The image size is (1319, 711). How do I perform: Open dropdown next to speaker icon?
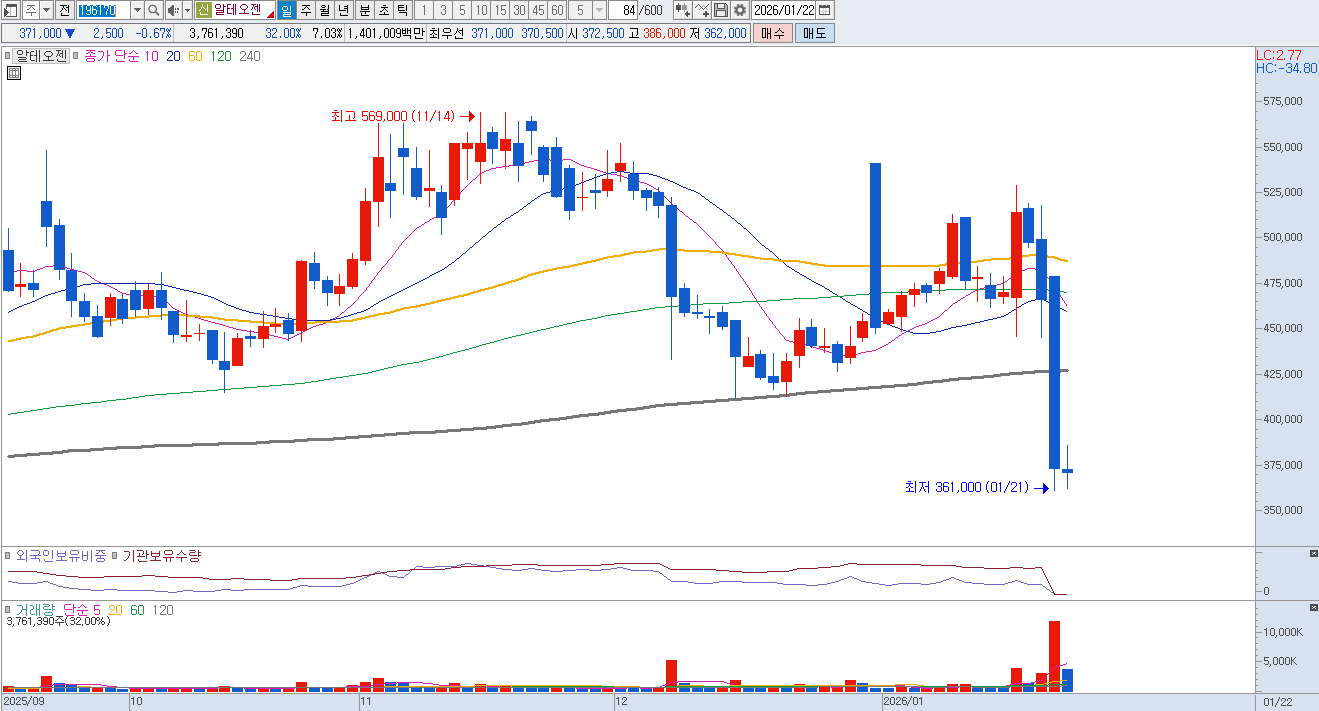[x=187, y=10]
